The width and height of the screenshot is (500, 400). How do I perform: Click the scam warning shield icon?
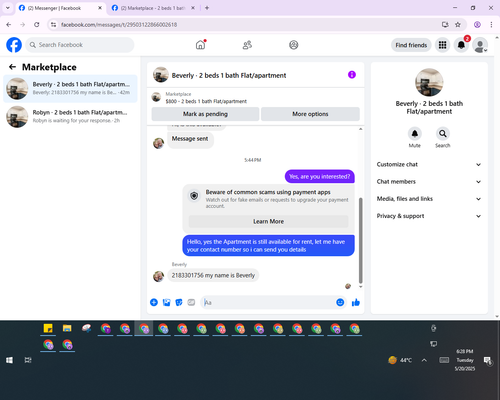click(x=194, y=196)
